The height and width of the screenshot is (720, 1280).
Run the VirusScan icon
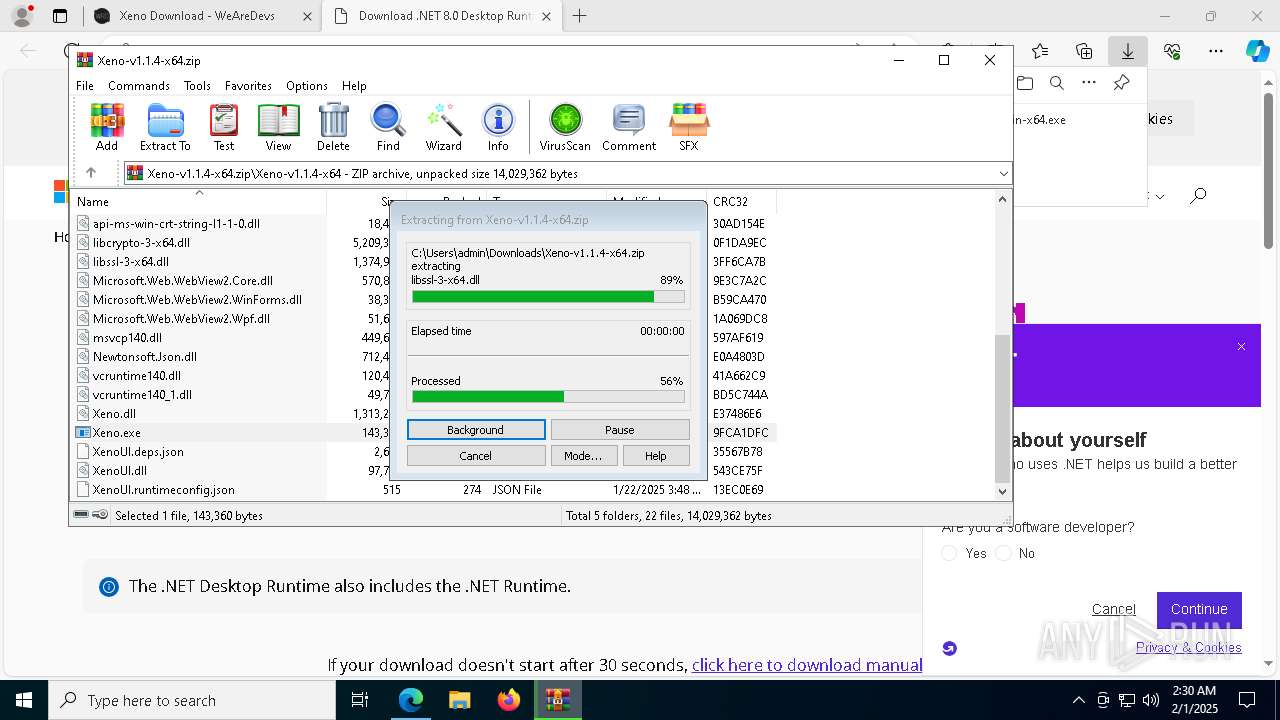click(x=565, y=127)
